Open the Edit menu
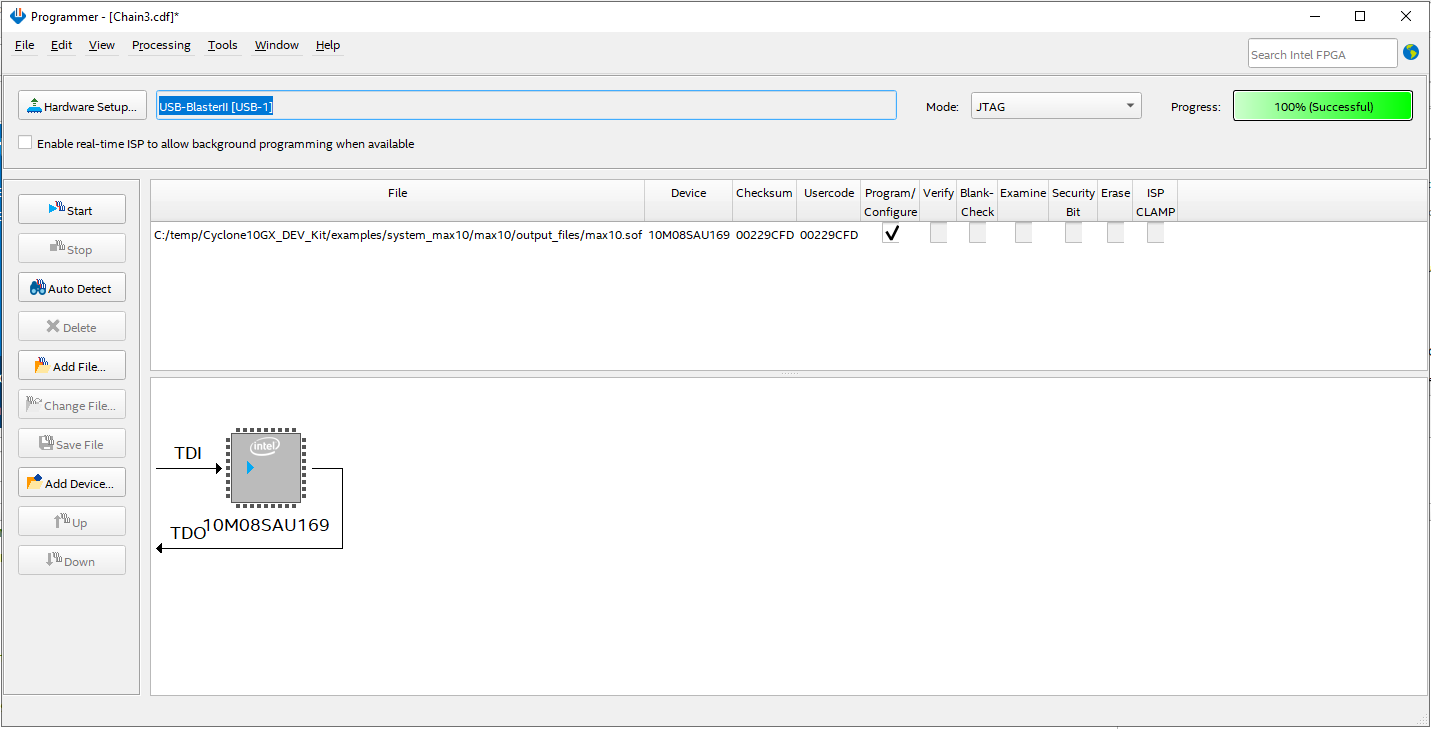 pos(62,45)
